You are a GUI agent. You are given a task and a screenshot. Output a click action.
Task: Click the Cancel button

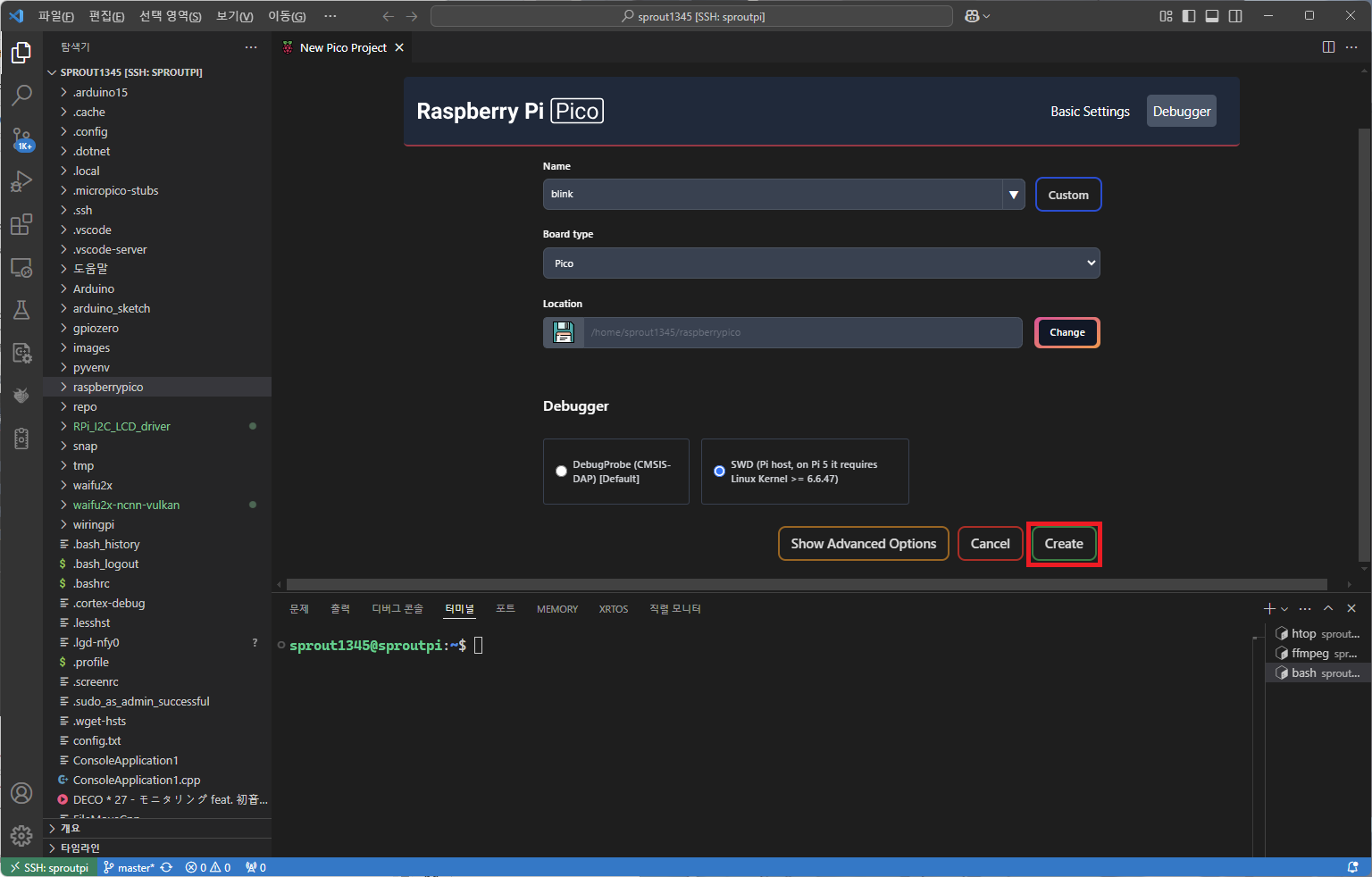pos(991,544)
